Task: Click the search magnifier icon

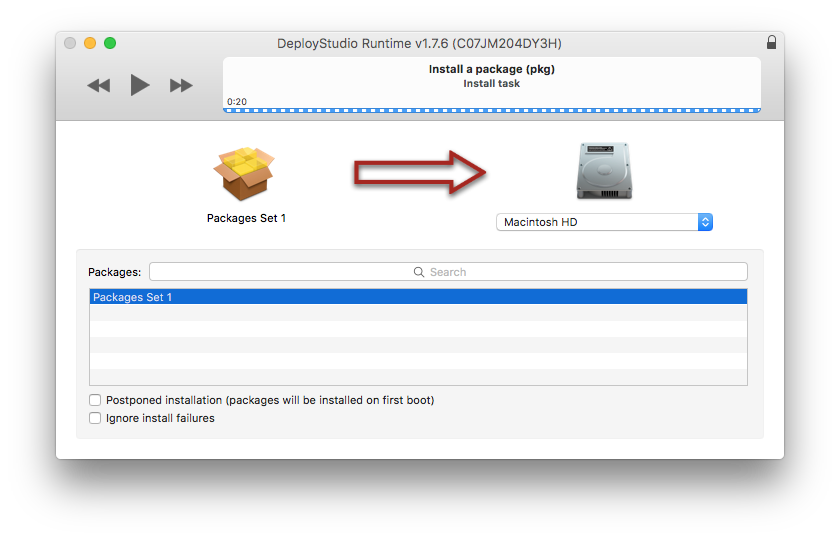Action: pos(419,272)
